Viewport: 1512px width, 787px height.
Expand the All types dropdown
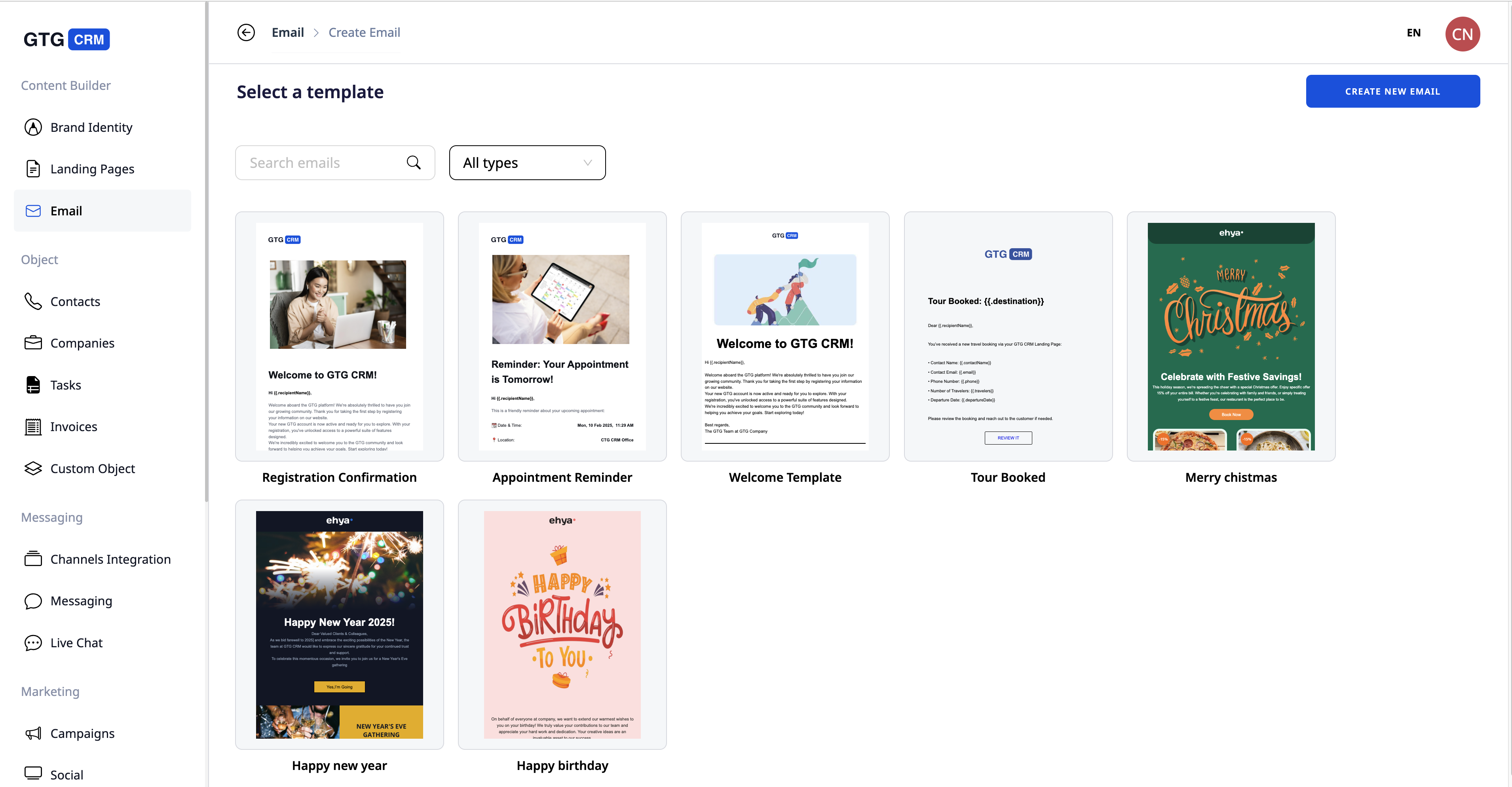527,163
